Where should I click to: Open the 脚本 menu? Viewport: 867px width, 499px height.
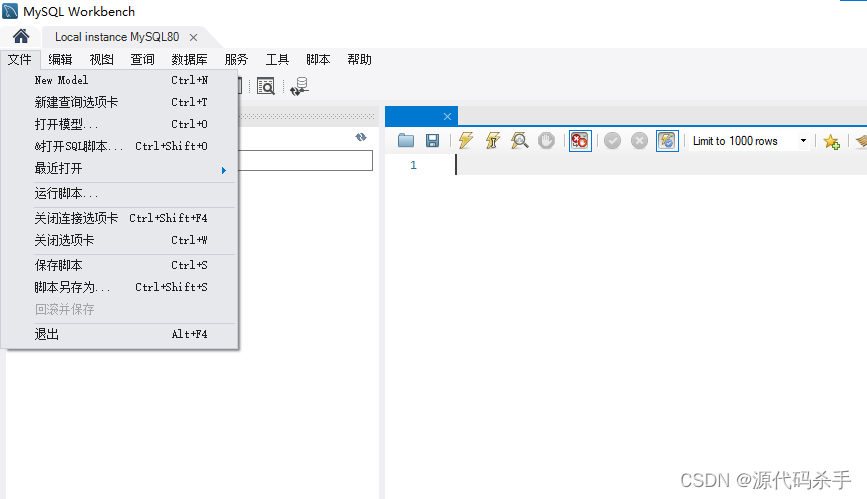click(318, 59)
